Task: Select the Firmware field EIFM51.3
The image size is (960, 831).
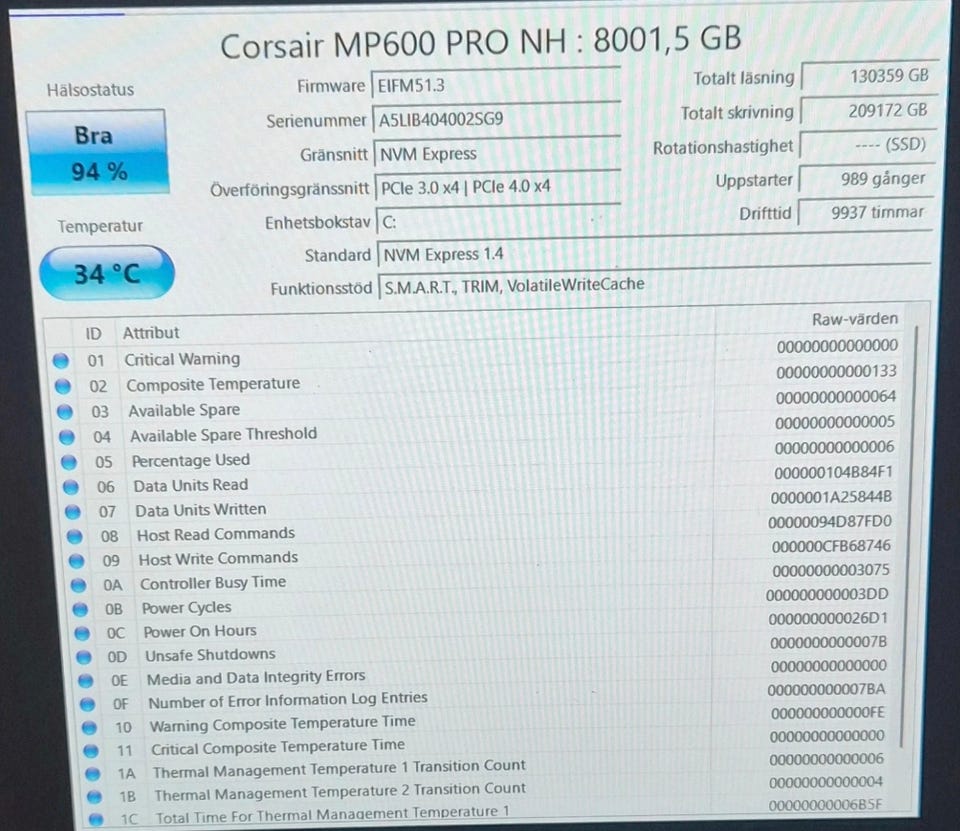Action: (x=496, y=85)
